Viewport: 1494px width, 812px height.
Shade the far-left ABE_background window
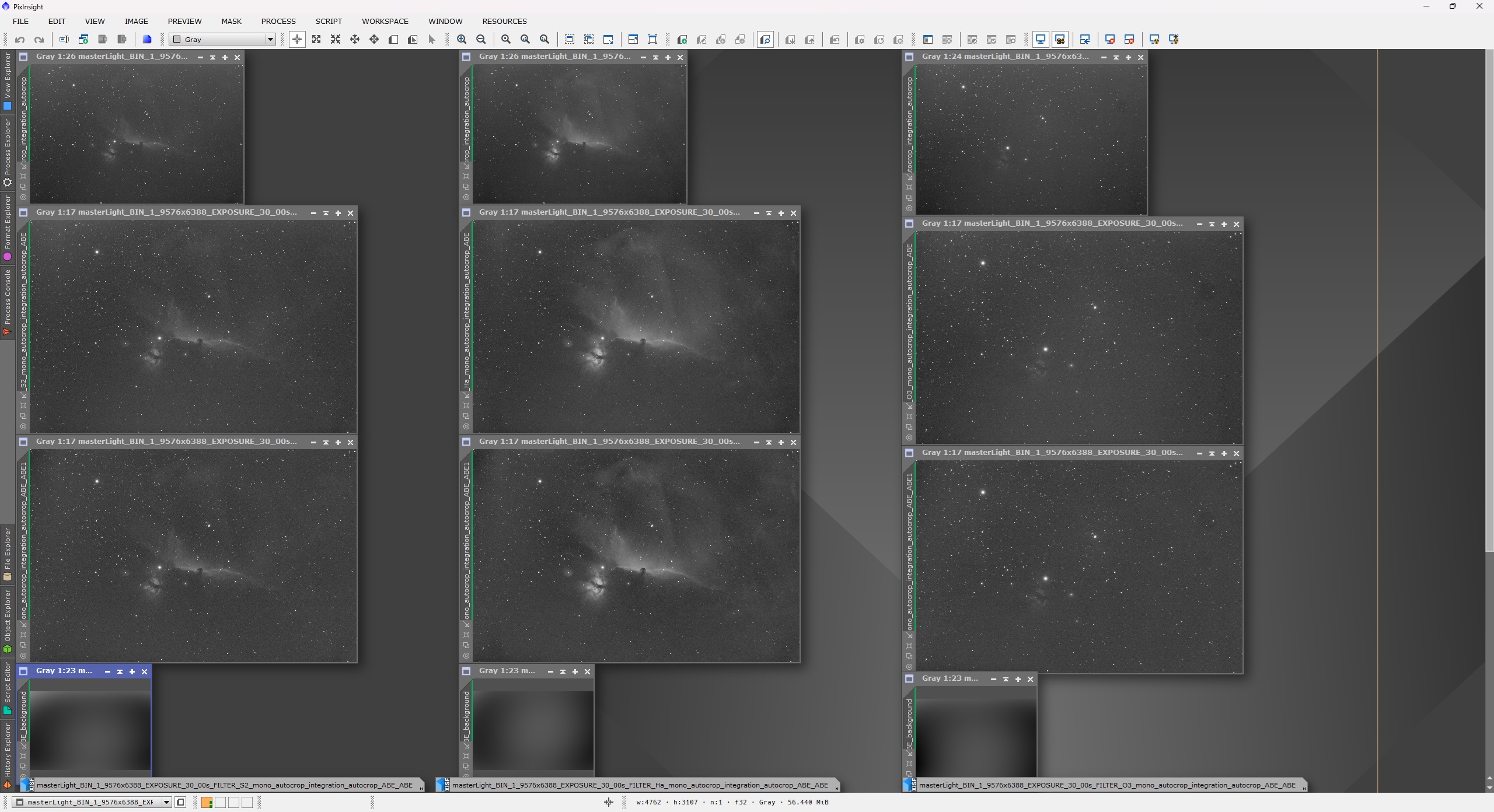120,671
